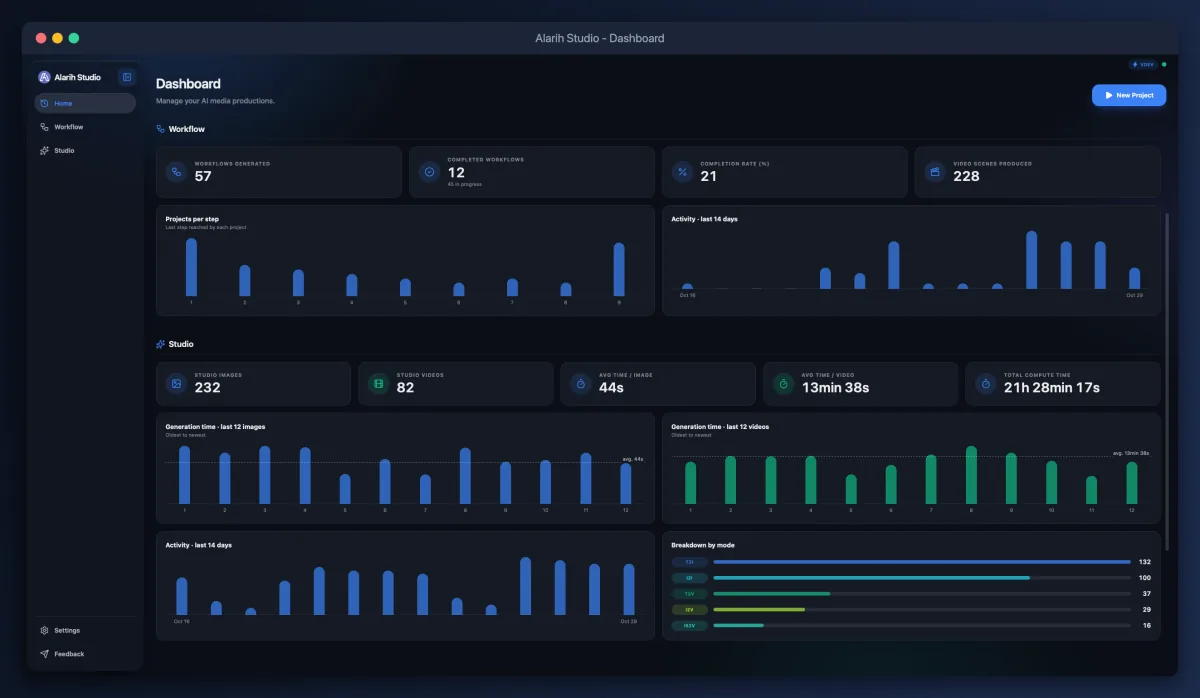Click bar 8 in last 12 videos chart

[x=971, y=475]
